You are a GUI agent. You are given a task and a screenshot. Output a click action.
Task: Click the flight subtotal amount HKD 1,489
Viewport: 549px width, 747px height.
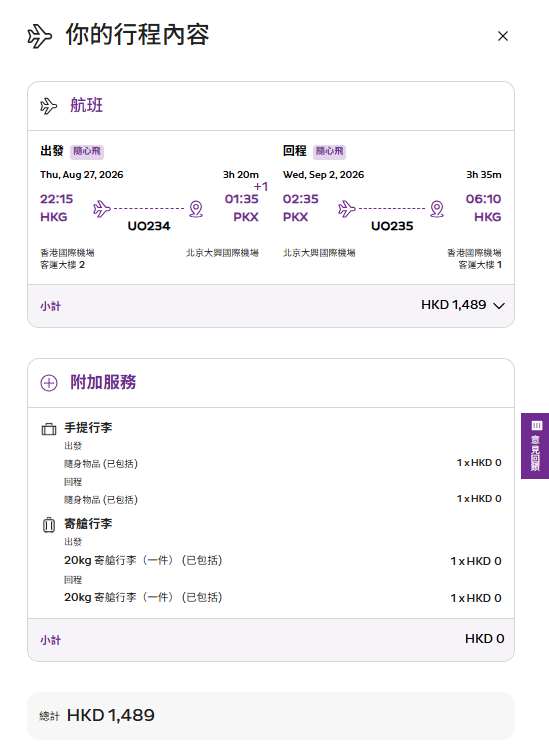coord(453,305)
